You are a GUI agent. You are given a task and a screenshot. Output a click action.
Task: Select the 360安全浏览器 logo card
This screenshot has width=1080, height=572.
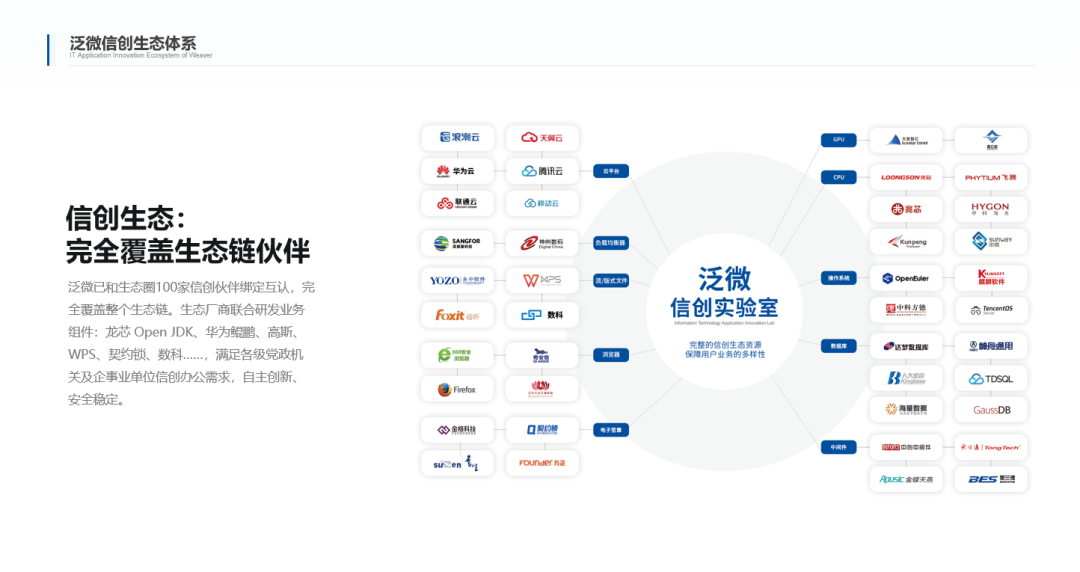tap(458, 355)
